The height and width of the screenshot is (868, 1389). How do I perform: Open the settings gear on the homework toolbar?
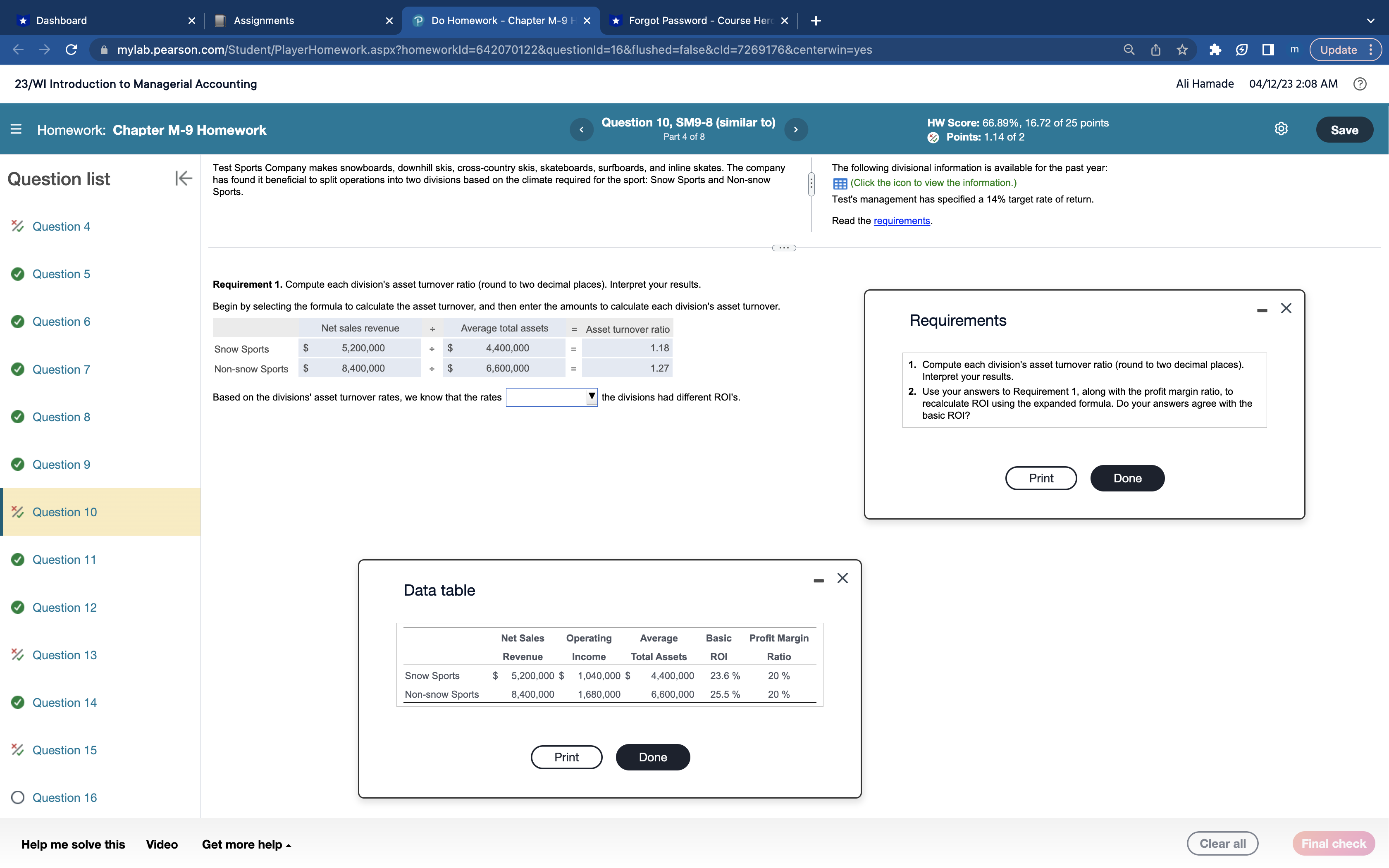tap(1281, 129)
